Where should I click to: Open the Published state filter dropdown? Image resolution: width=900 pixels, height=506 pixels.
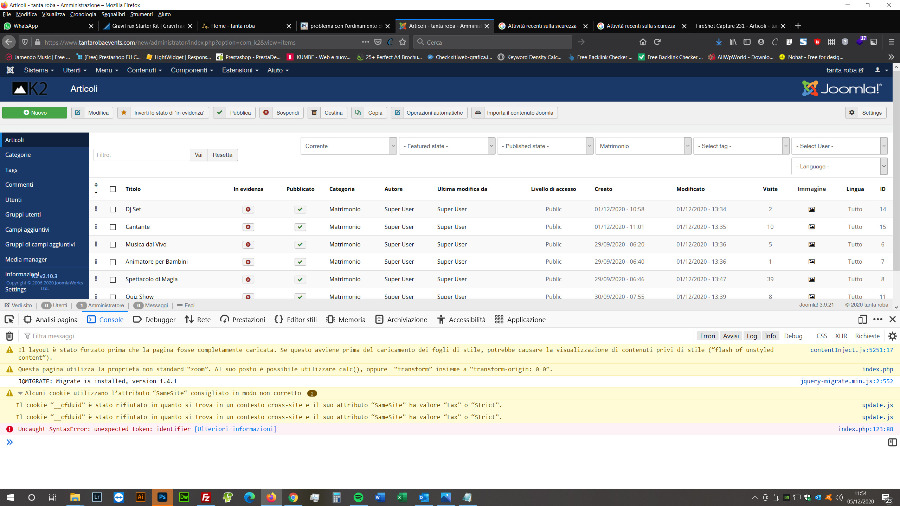point(545,146)
